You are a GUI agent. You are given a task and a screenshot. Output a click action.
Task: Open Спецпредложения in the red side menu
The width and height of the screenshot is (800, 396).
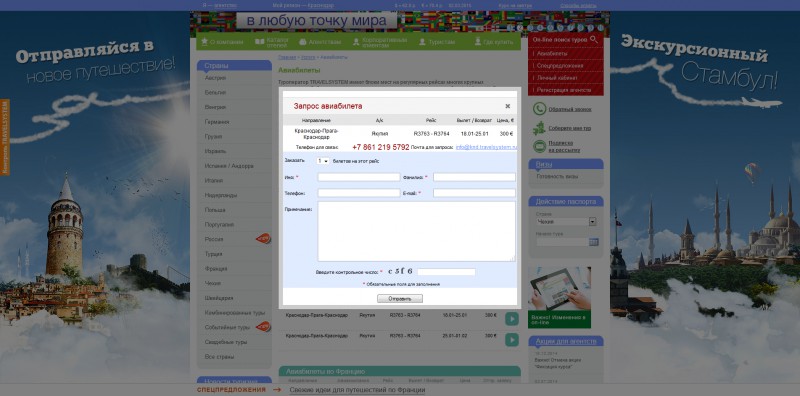pyautogui.click(x=560, y=66)
